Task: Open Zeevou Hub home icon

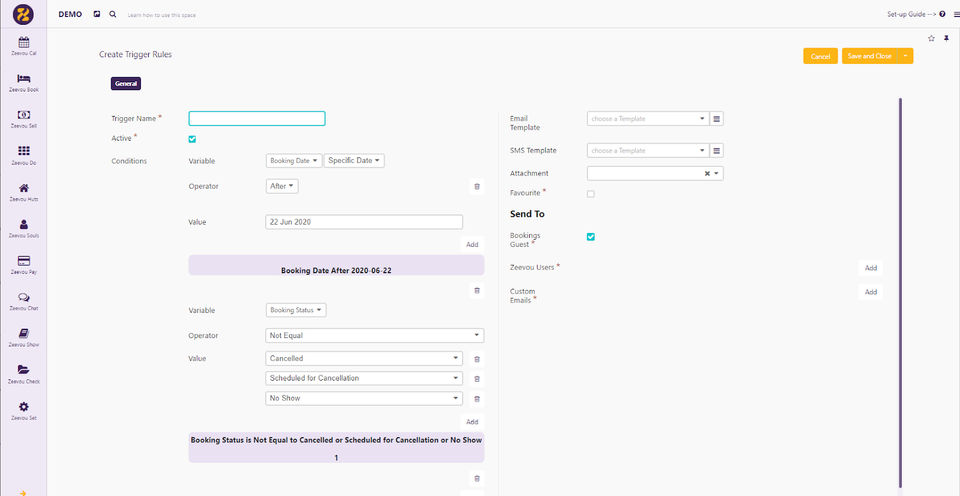Action: (24, 187)
